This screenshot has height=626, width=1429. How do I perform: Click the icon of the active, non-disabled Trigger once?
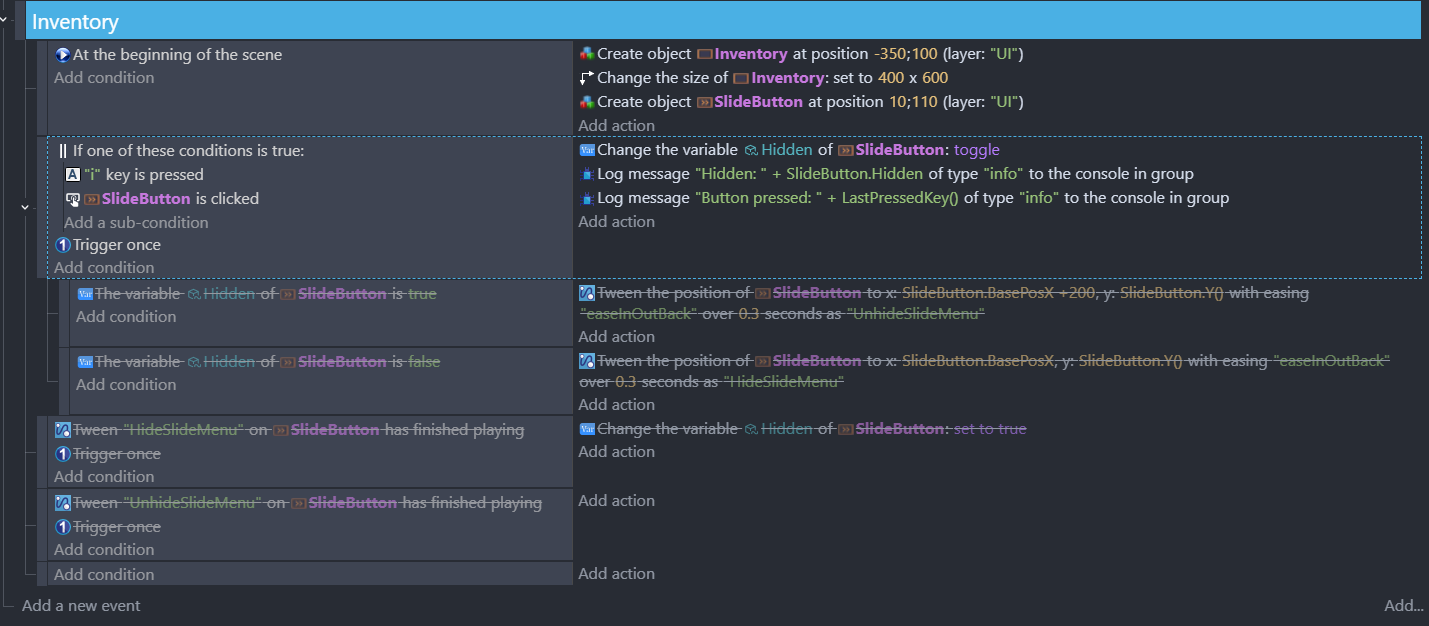pos(62,245)
